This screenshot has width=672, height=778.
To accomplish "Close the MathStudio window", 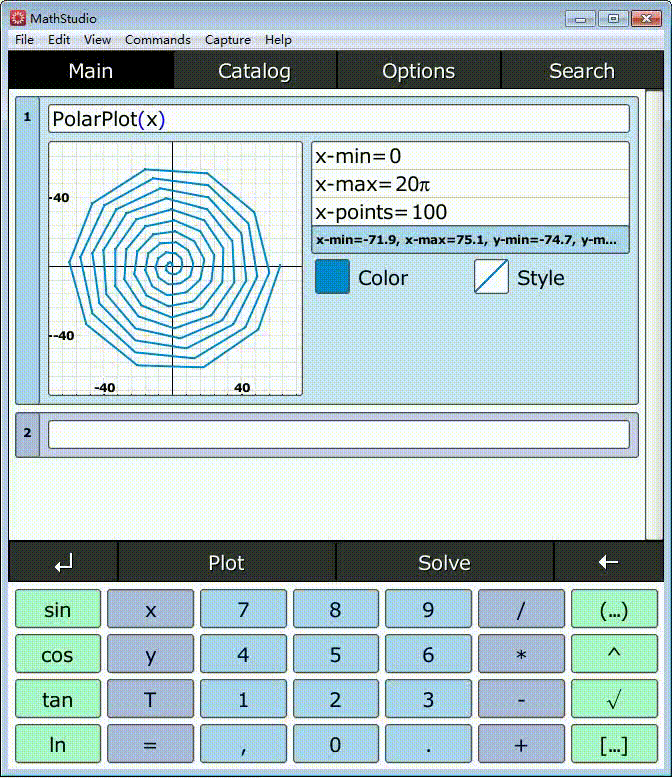I will coord(646,19).
